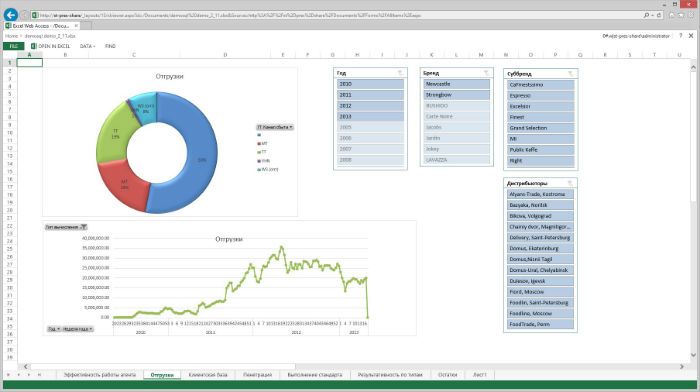Screen dimensions: 700x392
Task: Switch to Остатки sheet tab
Action: coord(447,375)
